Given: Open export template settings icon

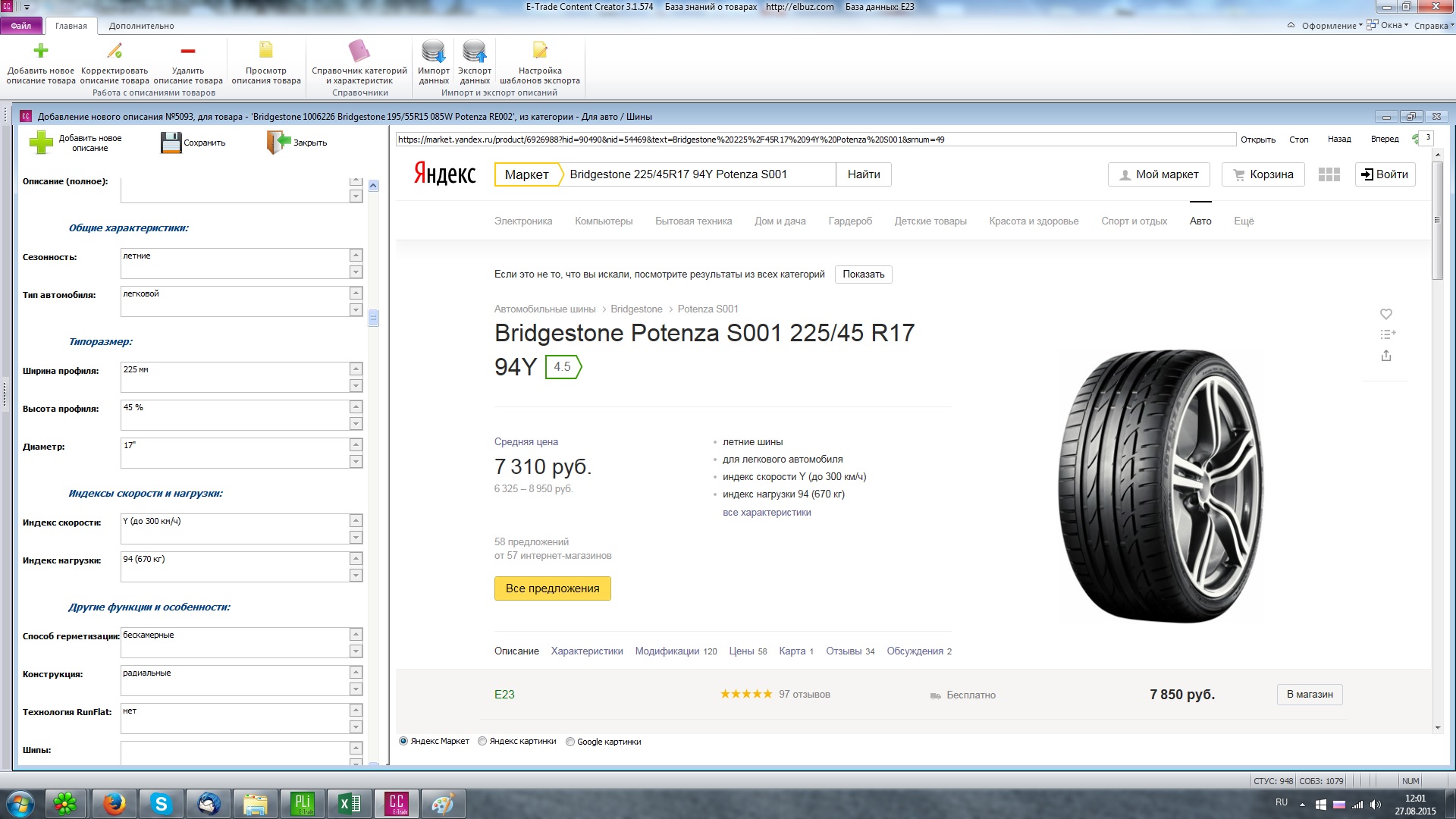Looking at the screenshot, I should pyautogui.click(x=540, y=50).
